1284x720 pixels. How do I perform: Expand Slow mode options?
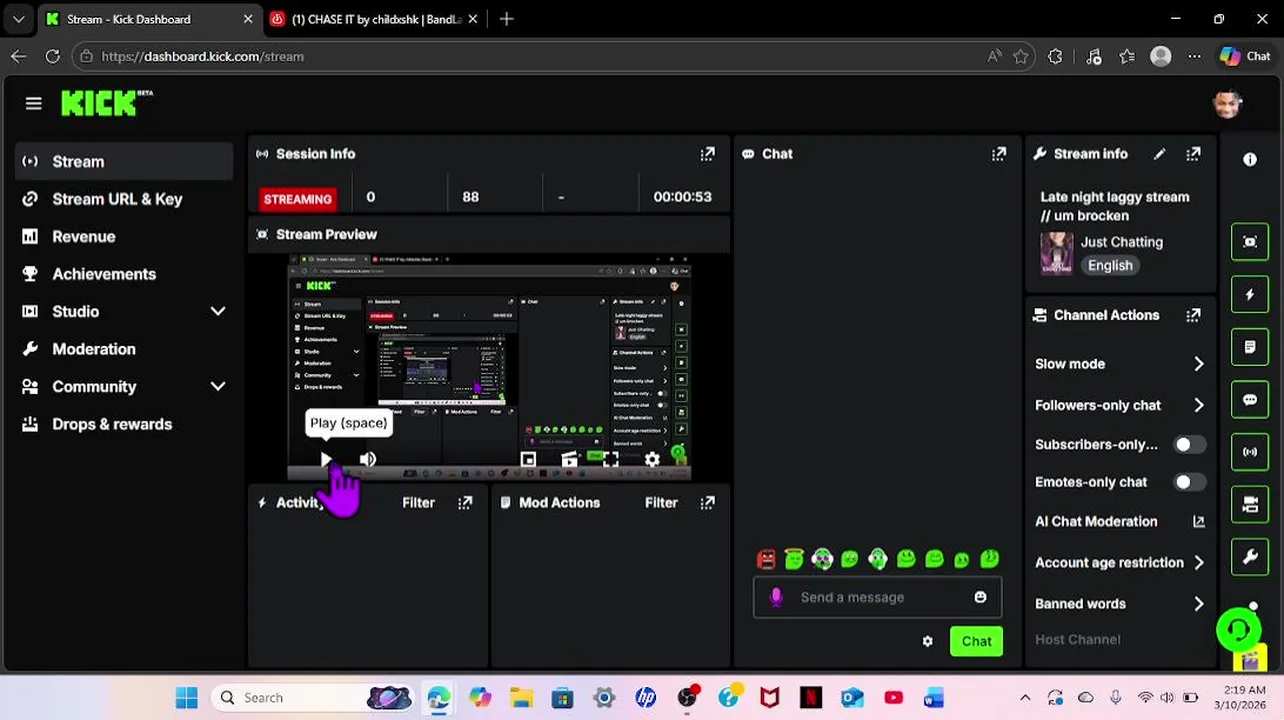click(1198, 364)
